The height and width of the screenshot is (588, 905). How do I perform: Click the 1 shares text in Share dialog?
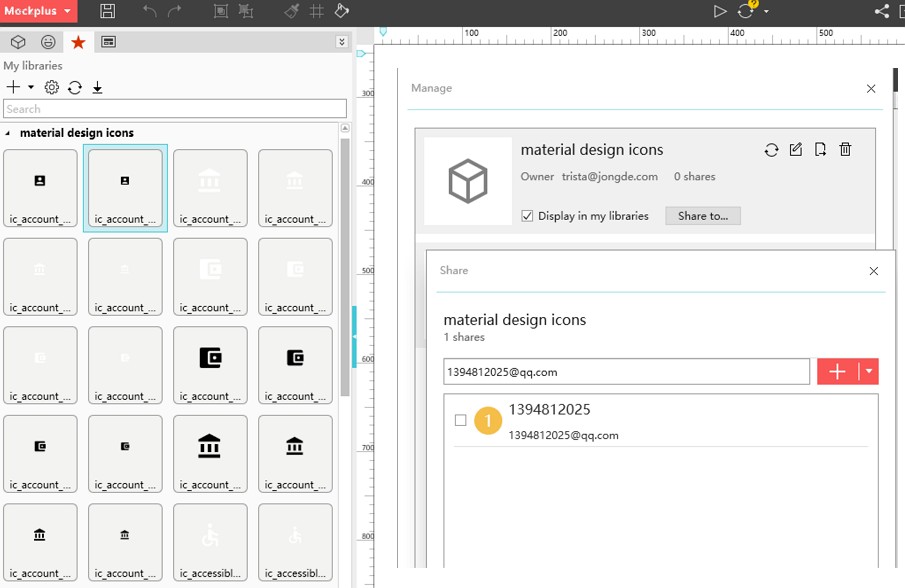pos(464,337)
